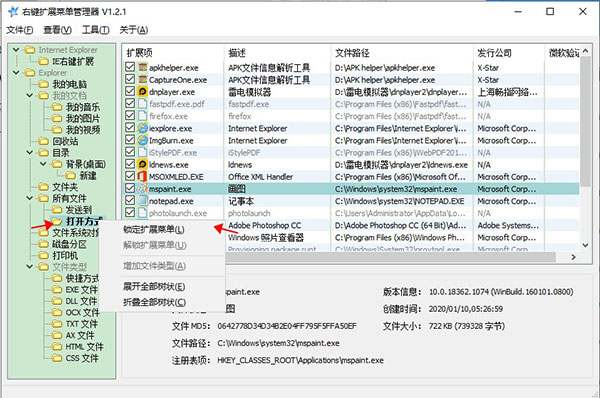
Task: Select the 磁盘分区 folder icon
Action: (43, 244)
